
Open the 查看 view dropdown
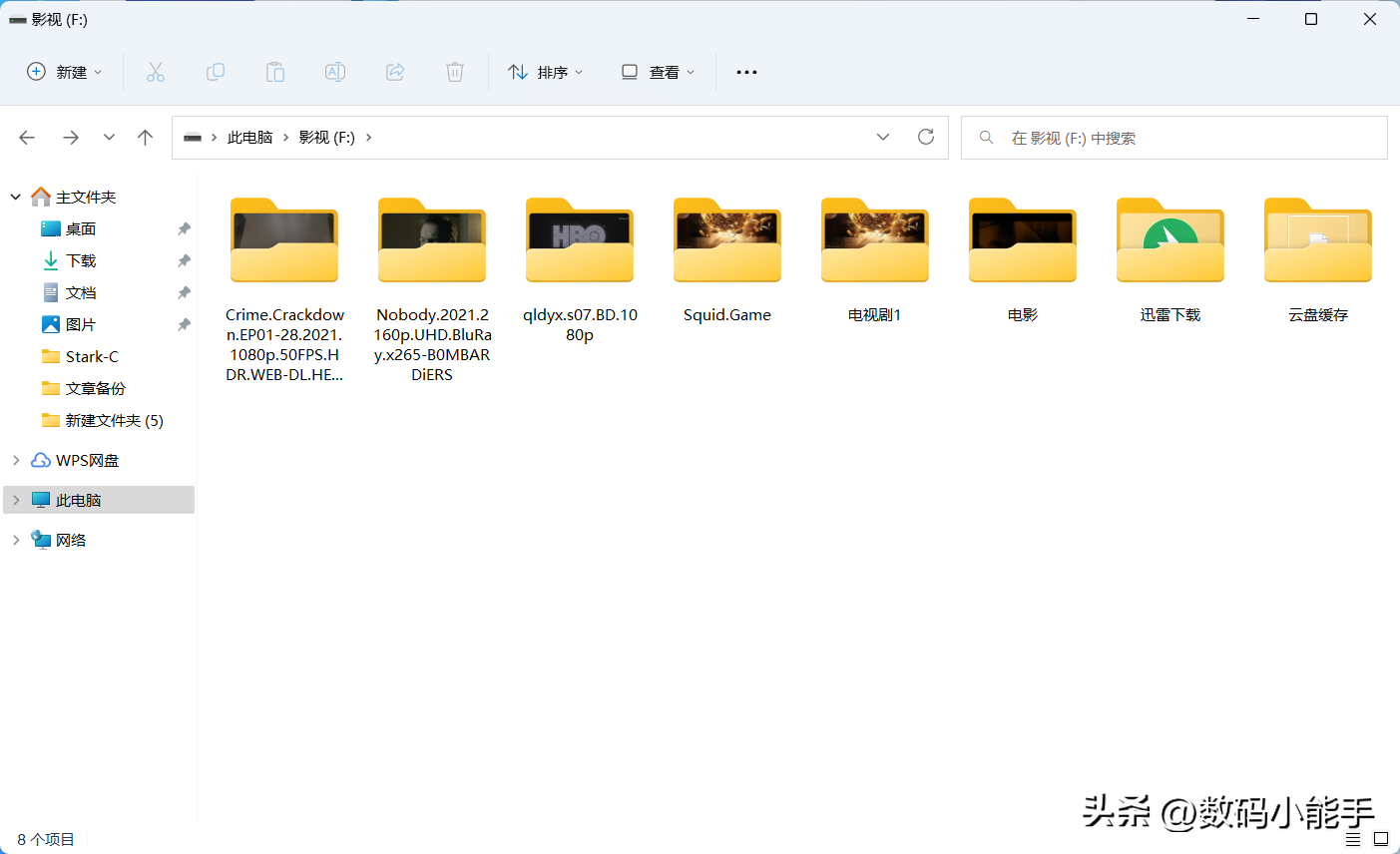pyautogui.click(x=658, y=72)
